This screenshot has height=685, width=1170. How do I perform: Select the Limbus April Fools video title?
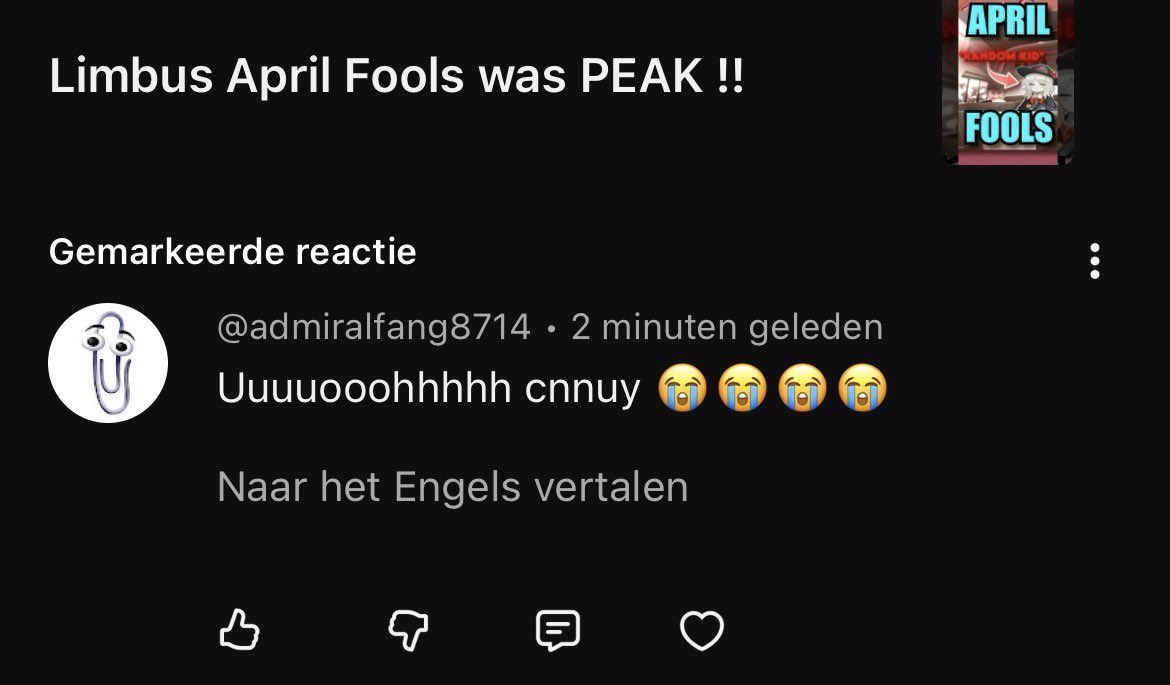point(396,75)
